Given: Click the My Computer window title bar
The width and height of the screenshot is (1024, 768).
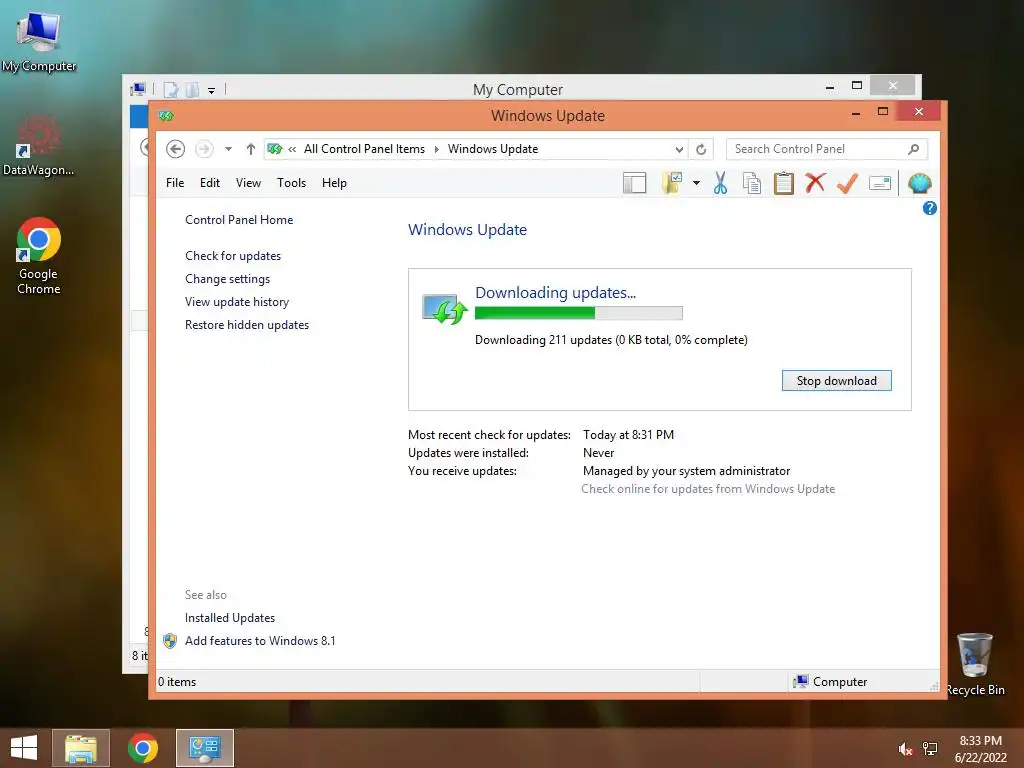Looking at the screenshot, I should [518, 89].
